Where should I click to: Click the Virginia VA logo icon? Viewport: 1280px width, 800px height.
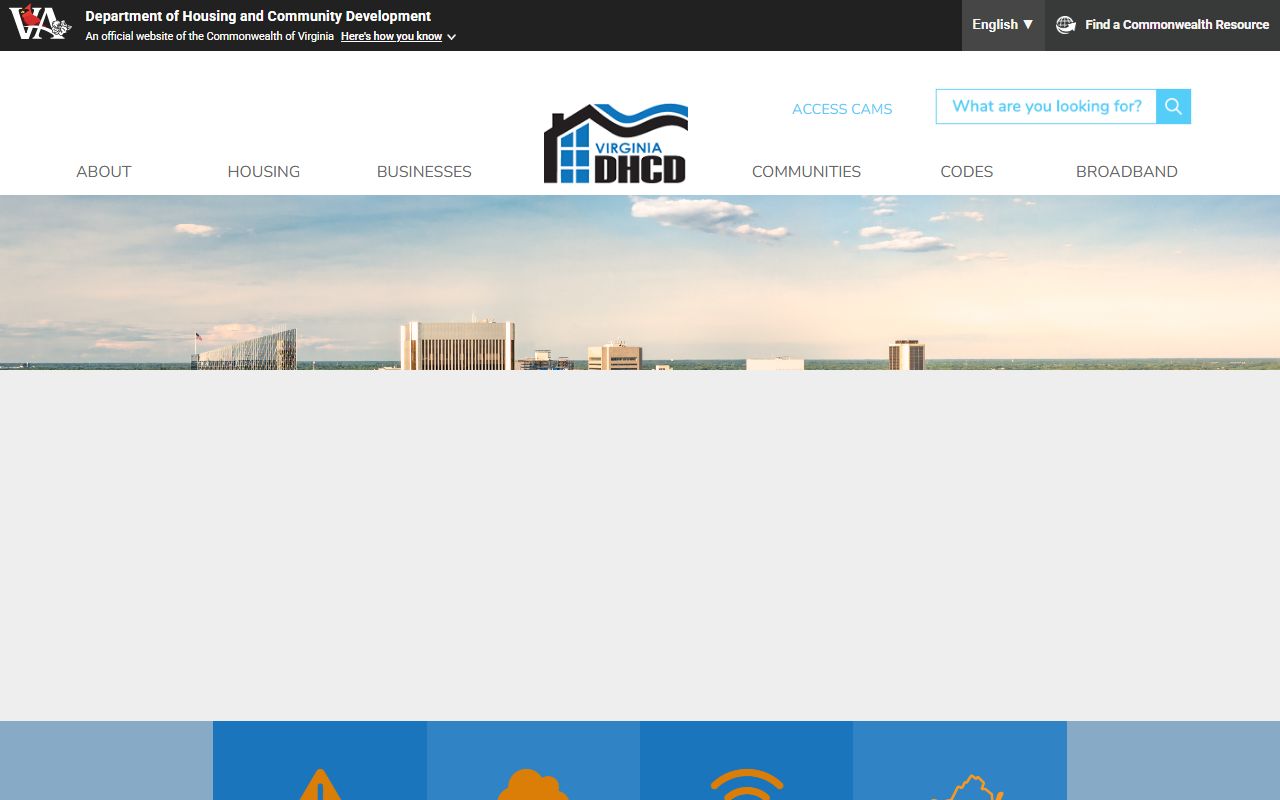point(40,22)
